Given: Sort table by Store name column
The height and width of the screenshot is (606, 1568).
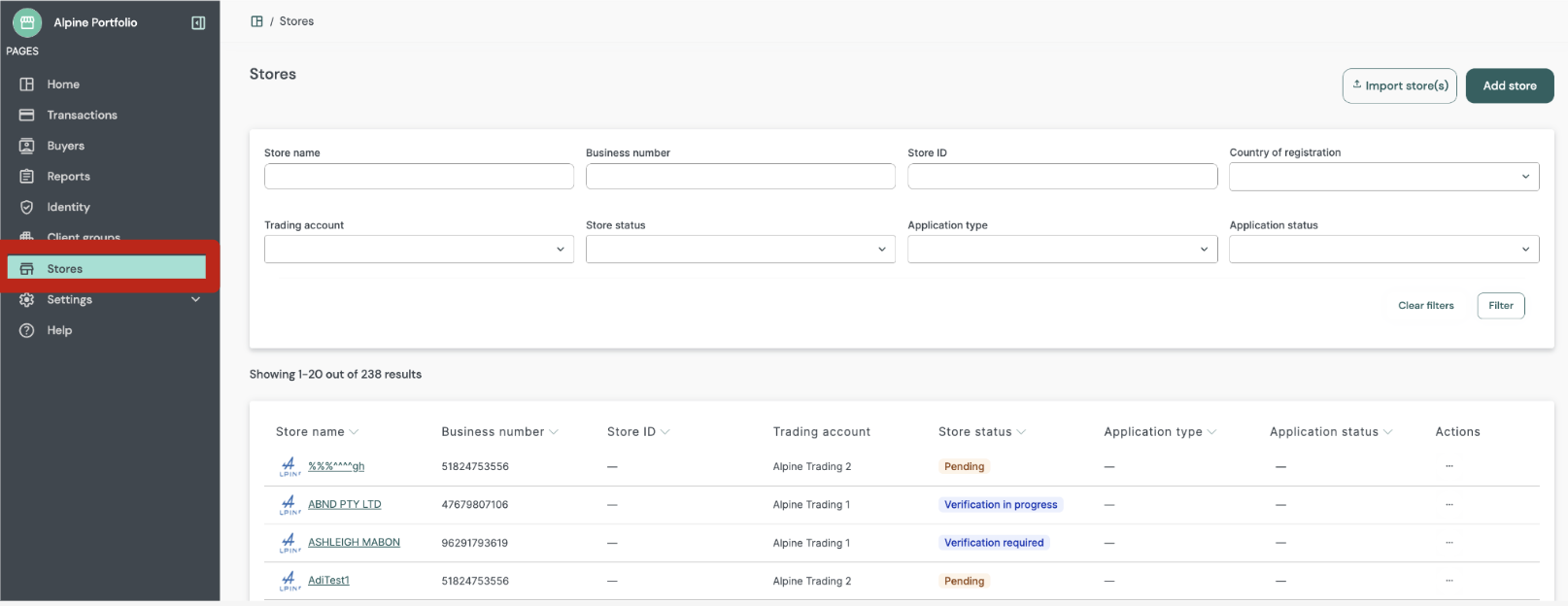Looking at the screenshot, I should click(317, 432).
